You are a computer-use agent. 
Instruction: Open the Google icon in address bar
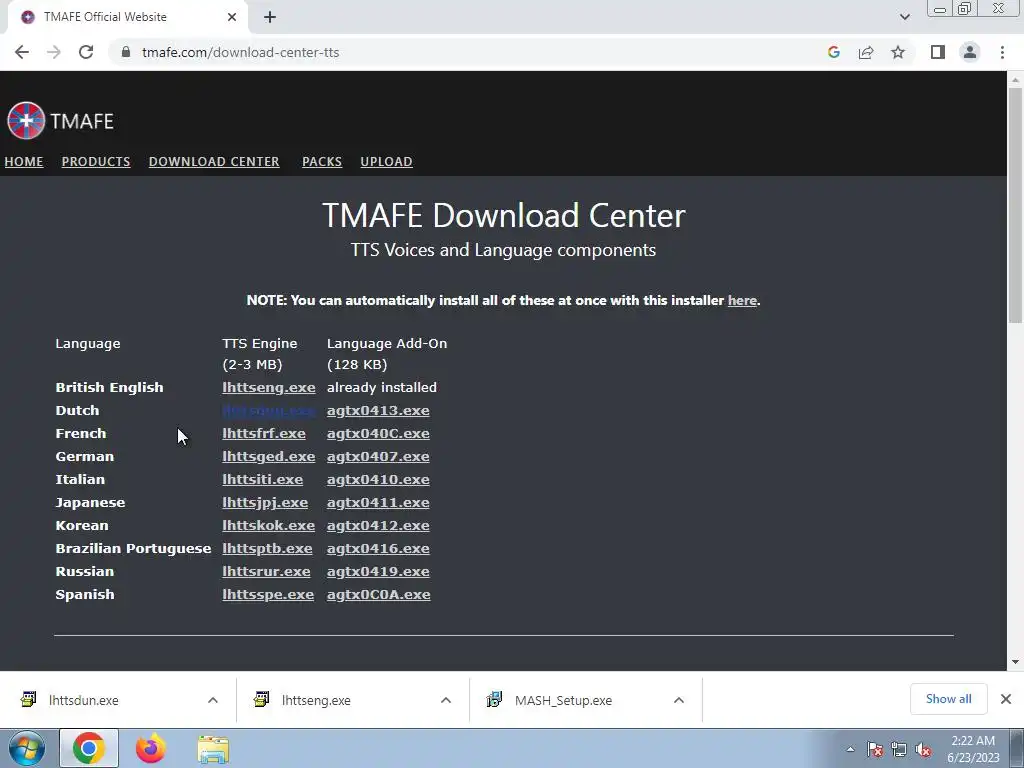point(833,52)
